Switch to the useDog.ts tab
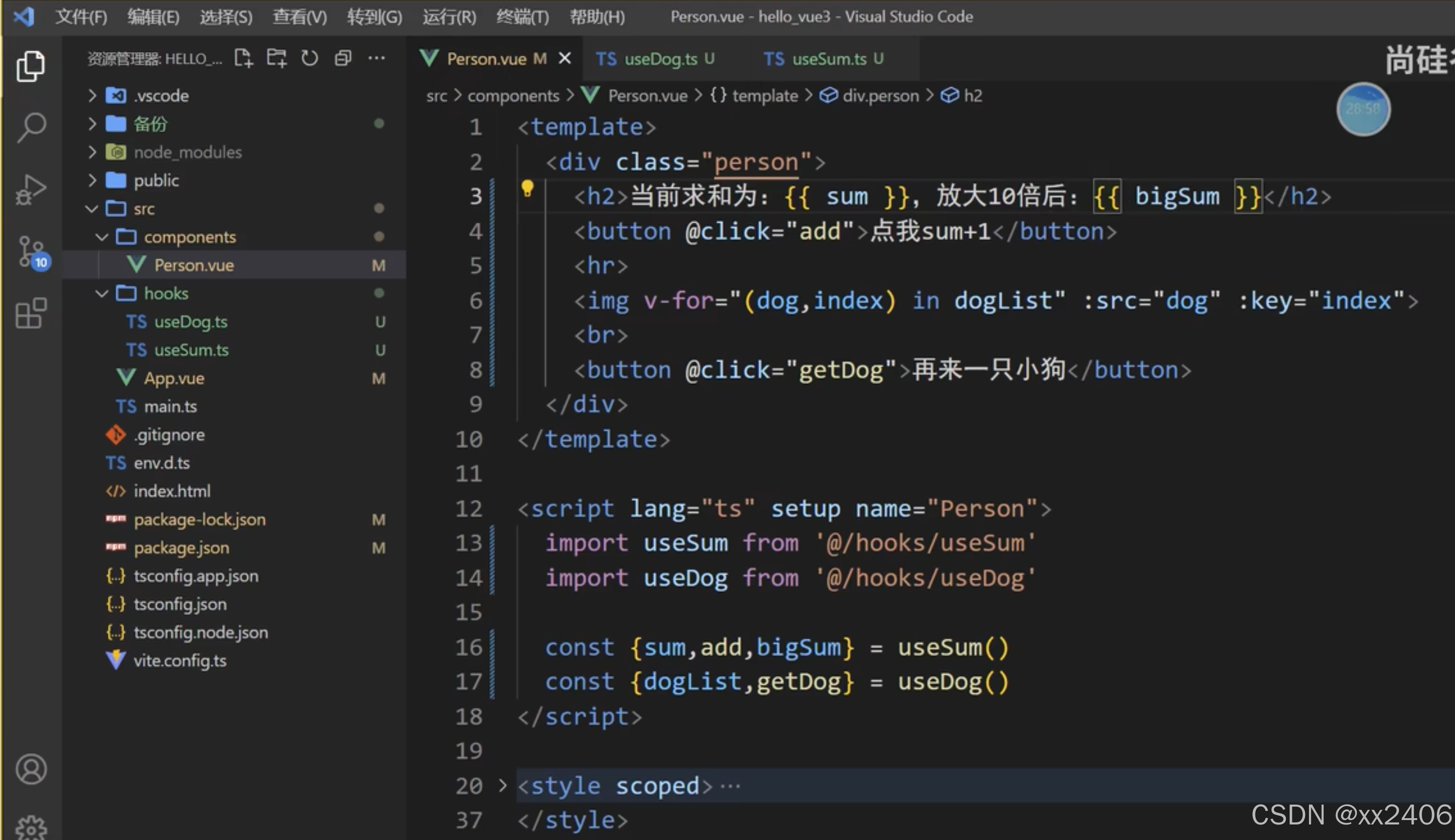1455x840 pixels. [661, 59]
